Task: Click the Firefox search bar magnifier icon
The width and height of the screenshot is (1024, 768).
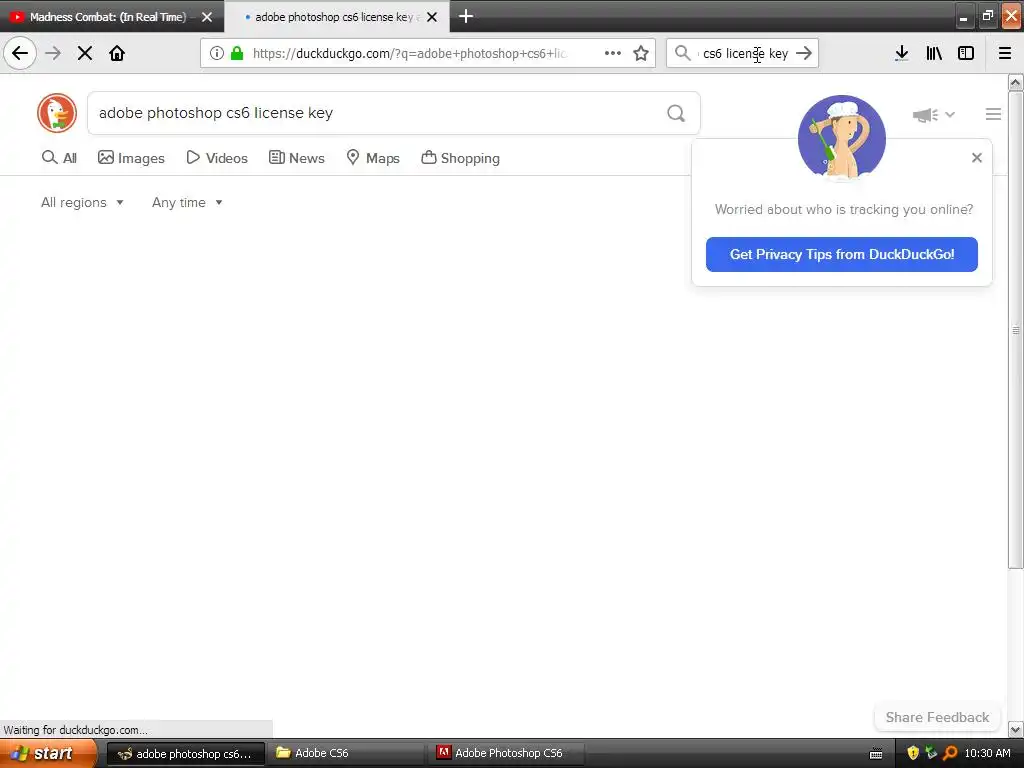Action: pos(682,53)
